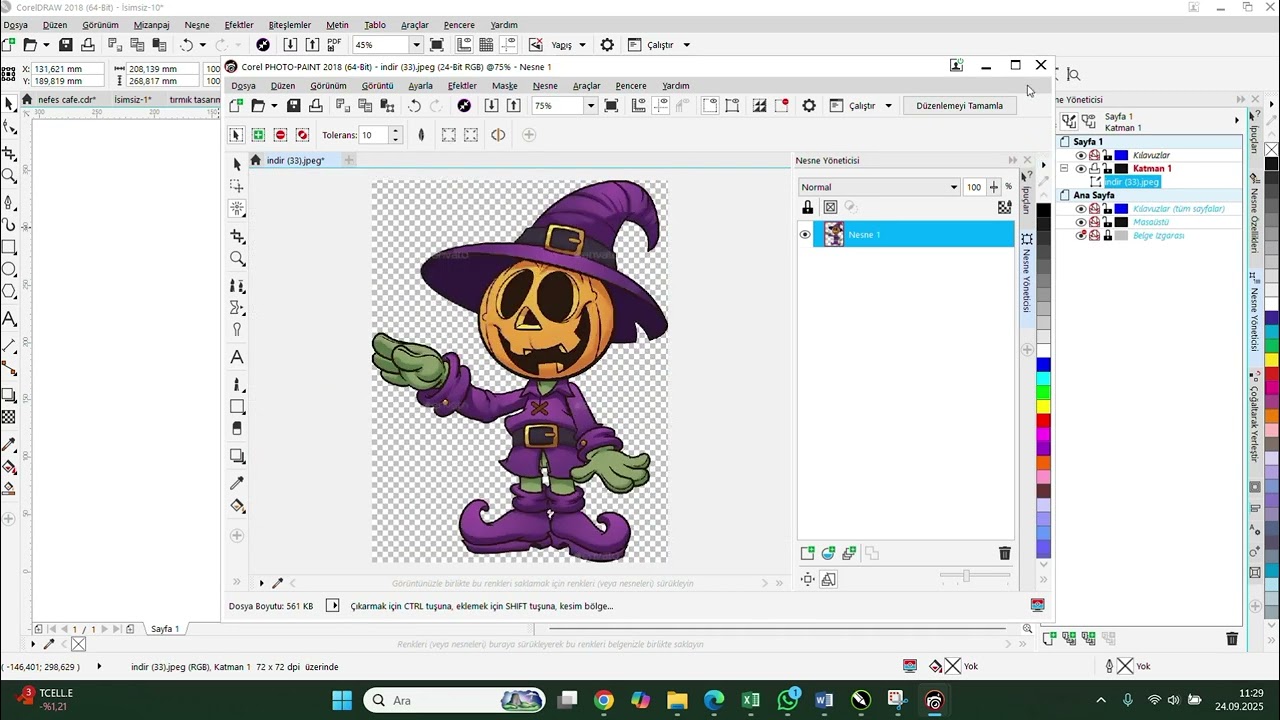
Task: Open CorelDRAW options gear icon
Action: click(607, 45)
